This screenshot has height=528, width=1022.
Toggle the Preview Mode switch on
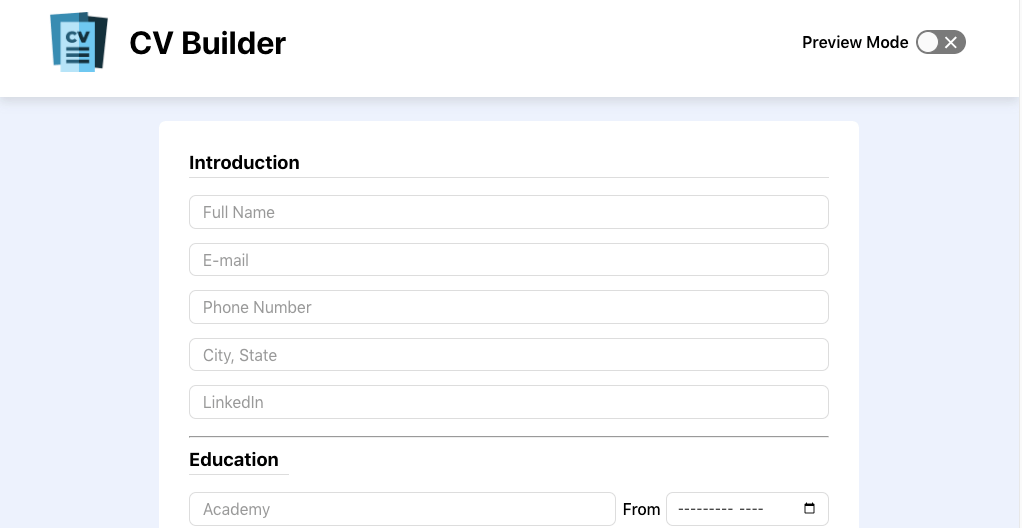pos(941,42)
